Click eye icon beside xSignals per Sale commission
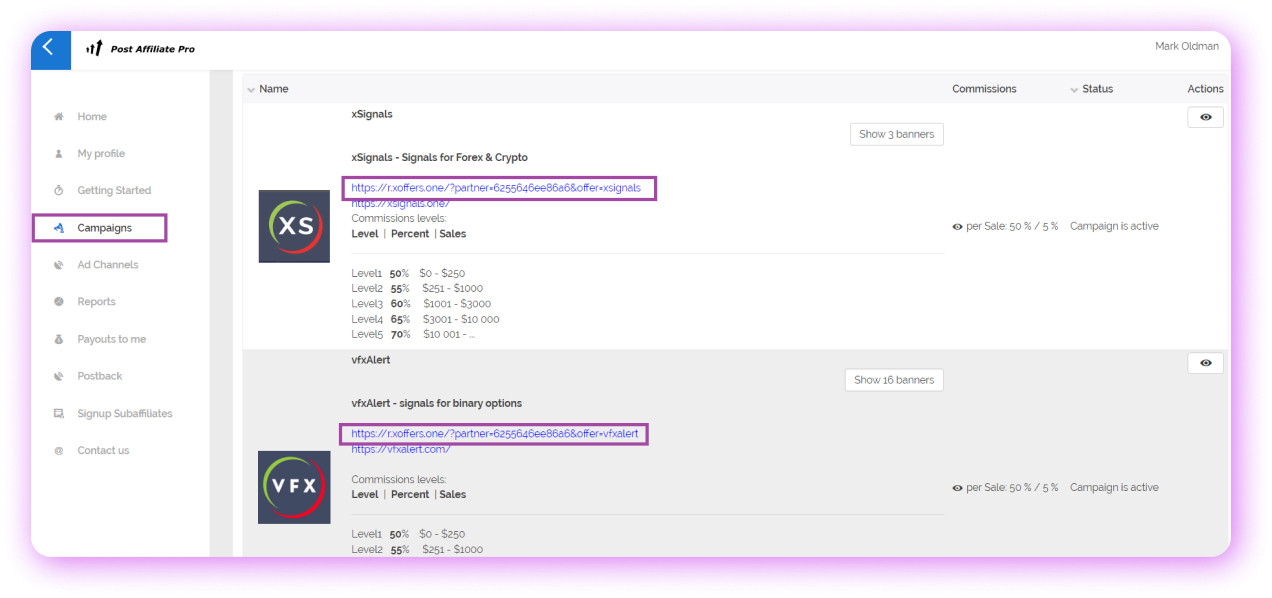The image size is (1272, 598). point(957,227)
